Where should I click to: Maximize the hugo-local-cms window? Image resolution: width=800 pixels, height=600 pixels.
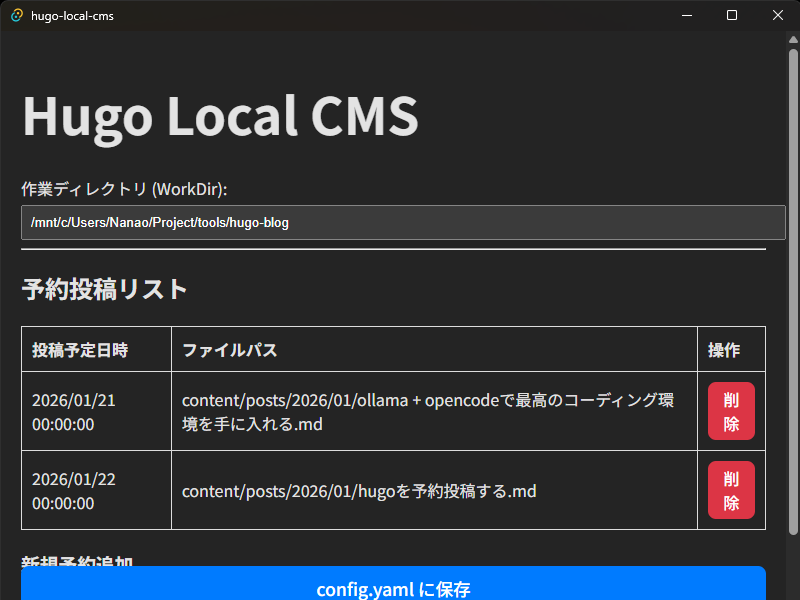(732, 15)
